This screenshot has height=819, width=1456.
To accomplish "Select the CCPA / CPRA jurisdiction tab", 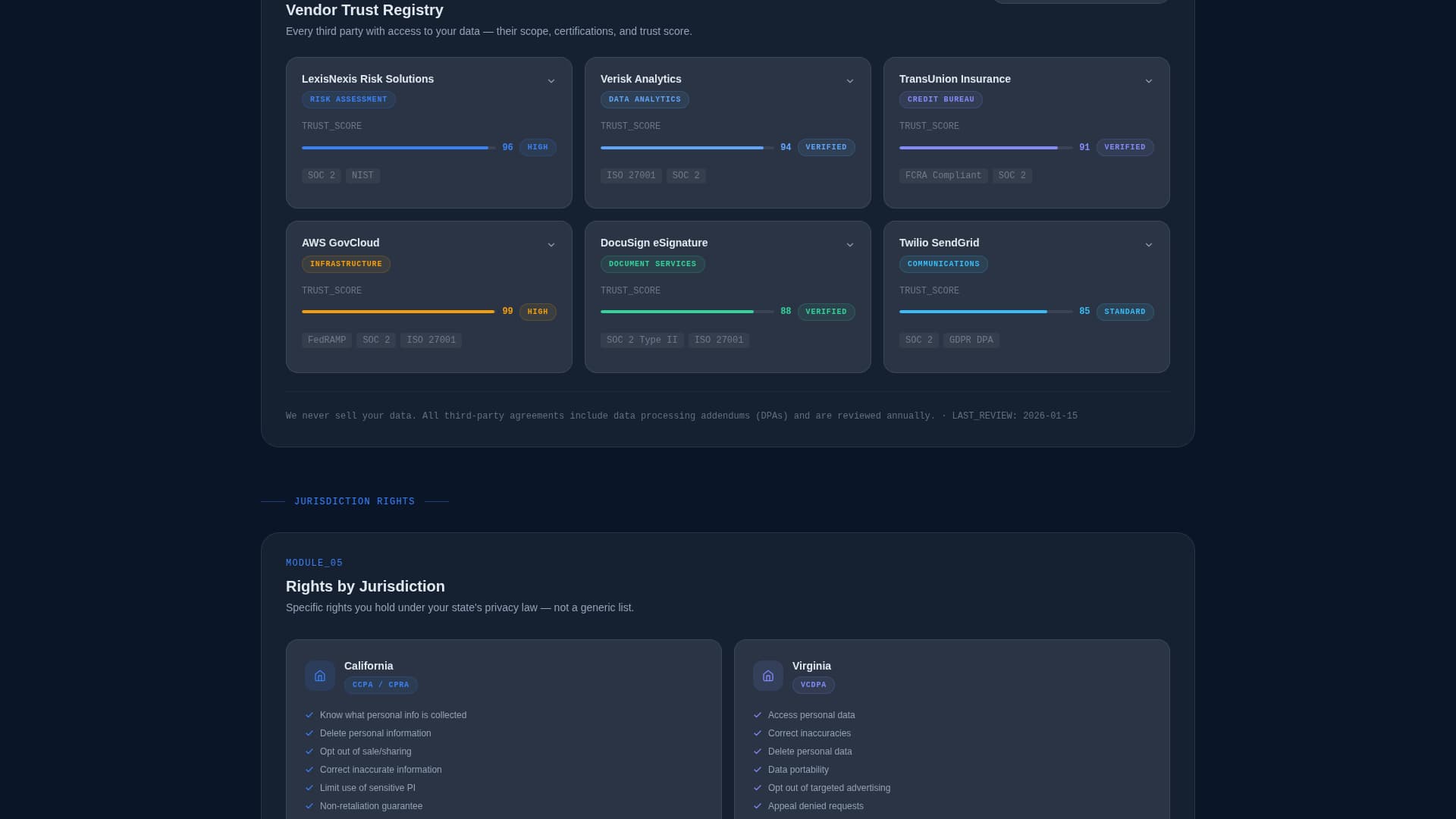I will pos(381,685).
